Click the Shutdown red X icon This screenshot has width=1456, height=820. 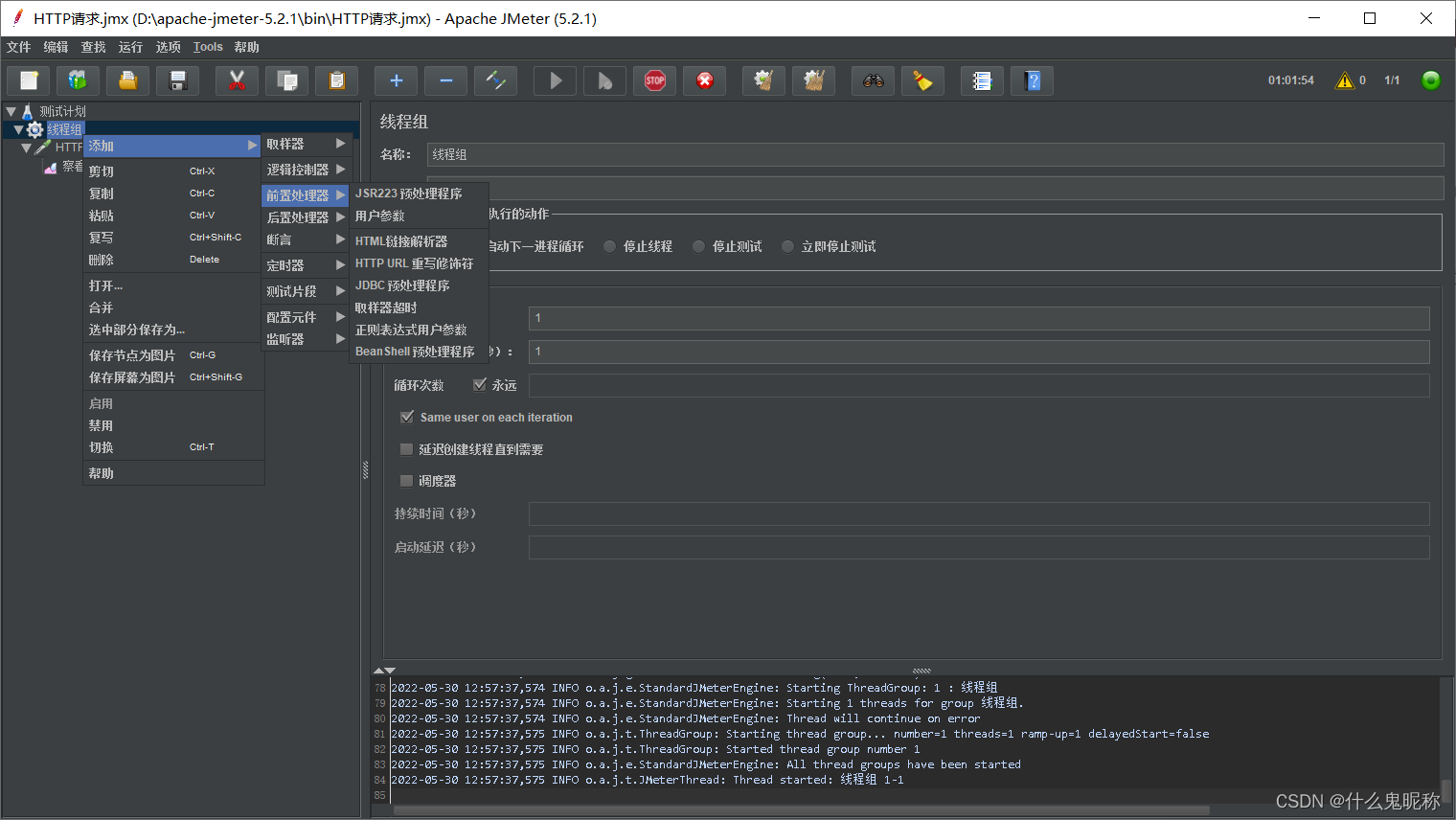click(705, 80)
